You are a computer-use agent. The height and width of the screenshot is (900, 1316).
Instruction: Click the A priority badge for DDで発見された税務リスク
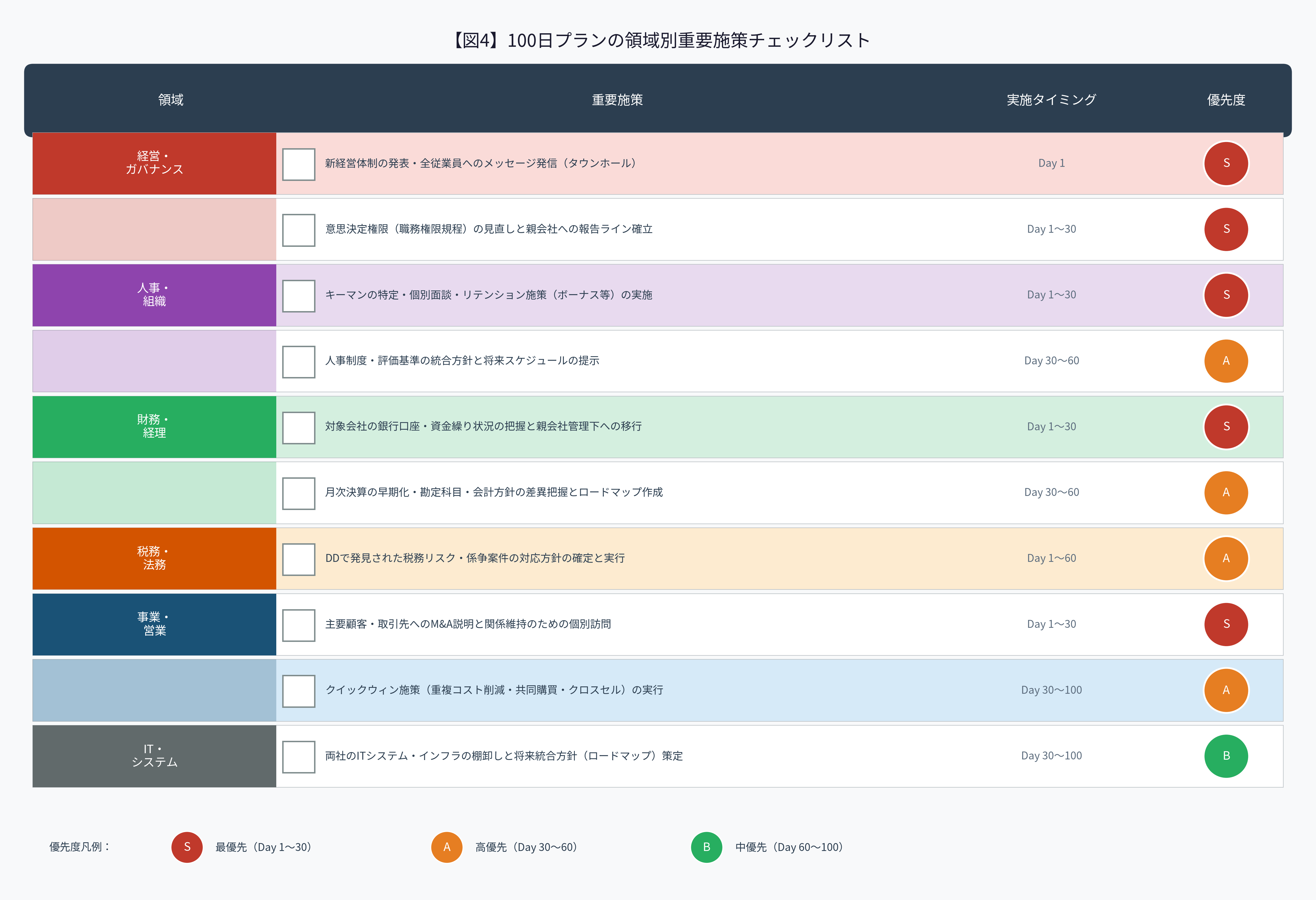coord(1226,558)
